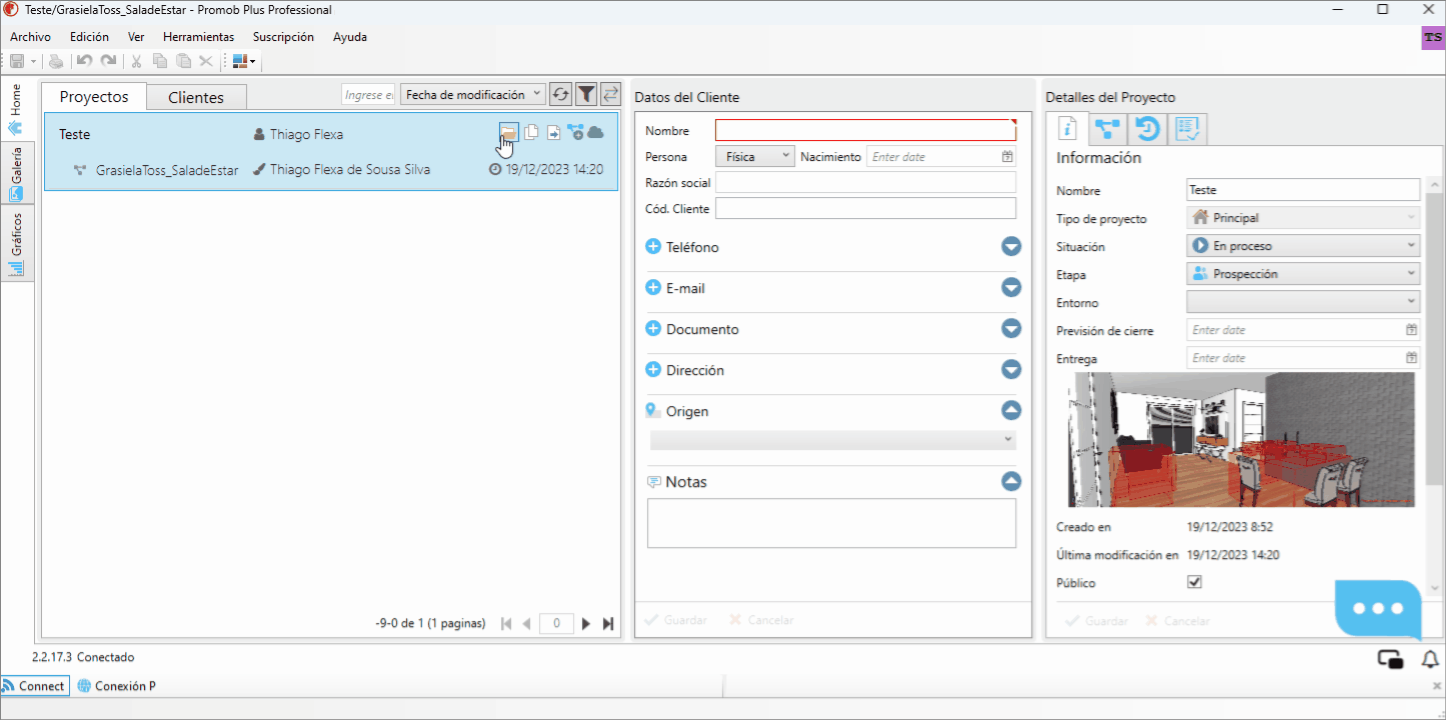Click the cloud icon on Teste project

595,132
